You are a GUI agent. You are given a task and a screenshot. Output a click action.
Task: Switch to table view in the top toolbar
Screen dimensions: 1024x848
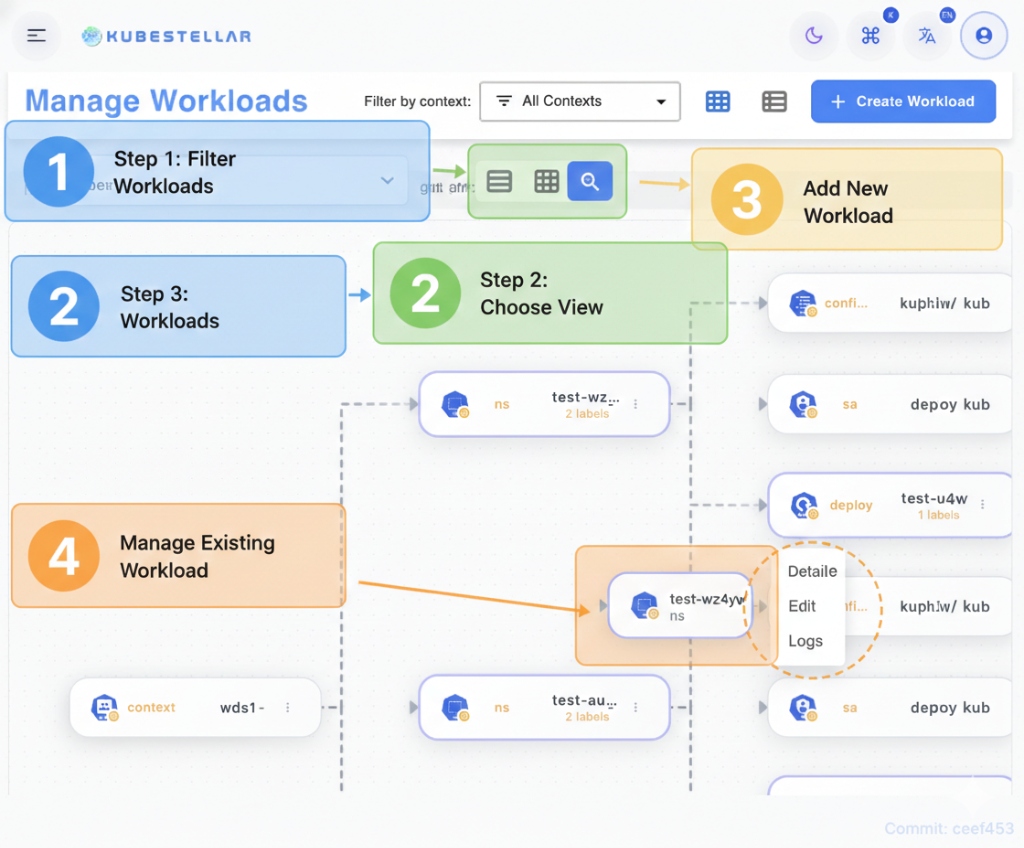[774, 101]
